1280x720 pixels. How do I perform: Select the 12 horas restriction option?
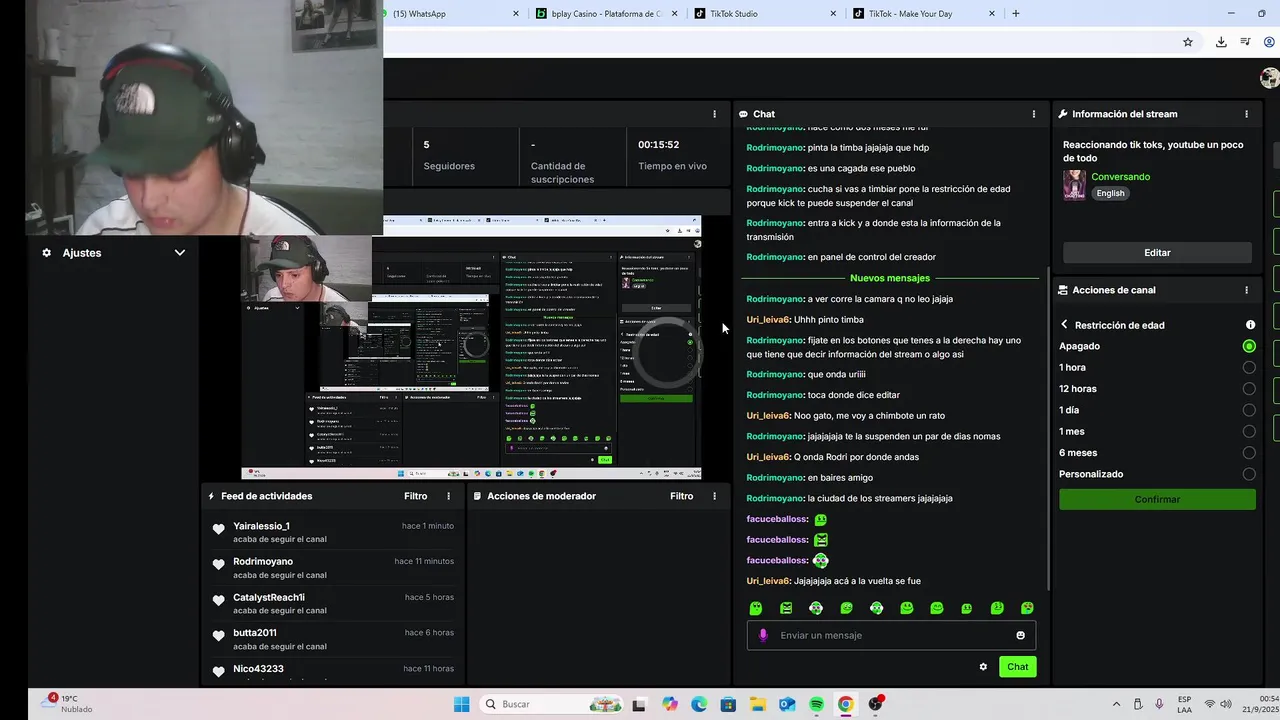pos(1249,389)
